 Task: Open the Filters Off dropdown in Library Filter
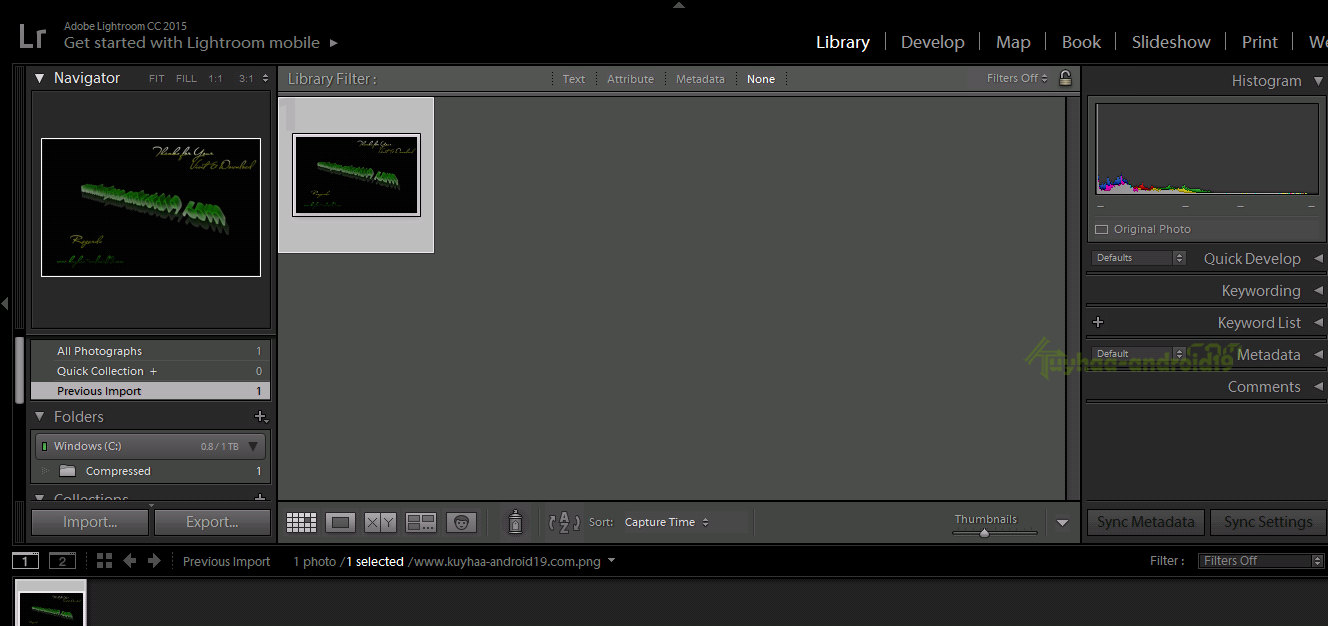[1017, 78]
